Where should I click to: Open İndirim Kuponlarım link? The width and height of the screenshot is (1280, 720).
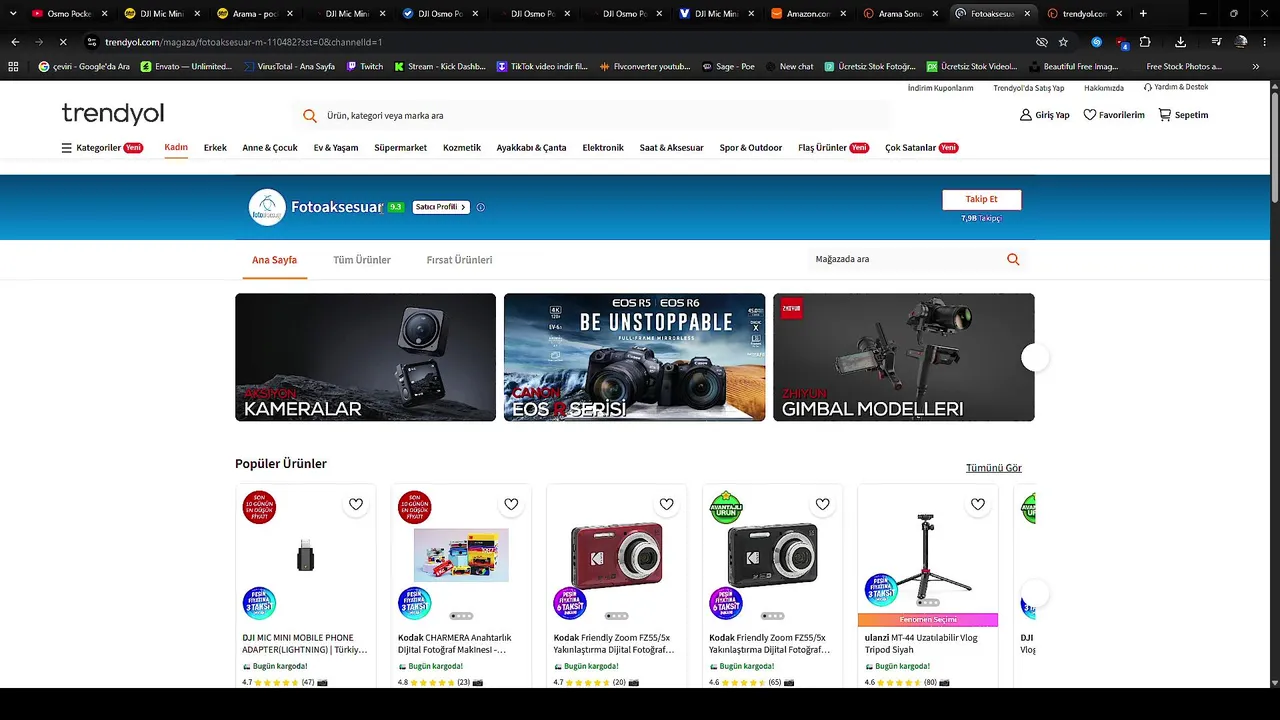(x=940, y=88)
